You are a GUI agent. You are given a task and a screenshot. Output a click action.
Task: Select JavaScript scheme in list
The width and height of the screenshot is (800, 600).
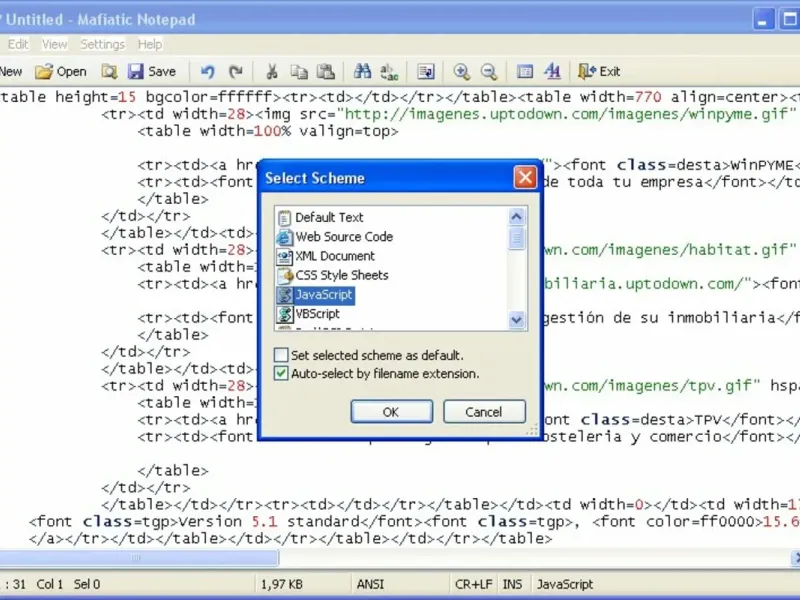[x=324, y=295]
